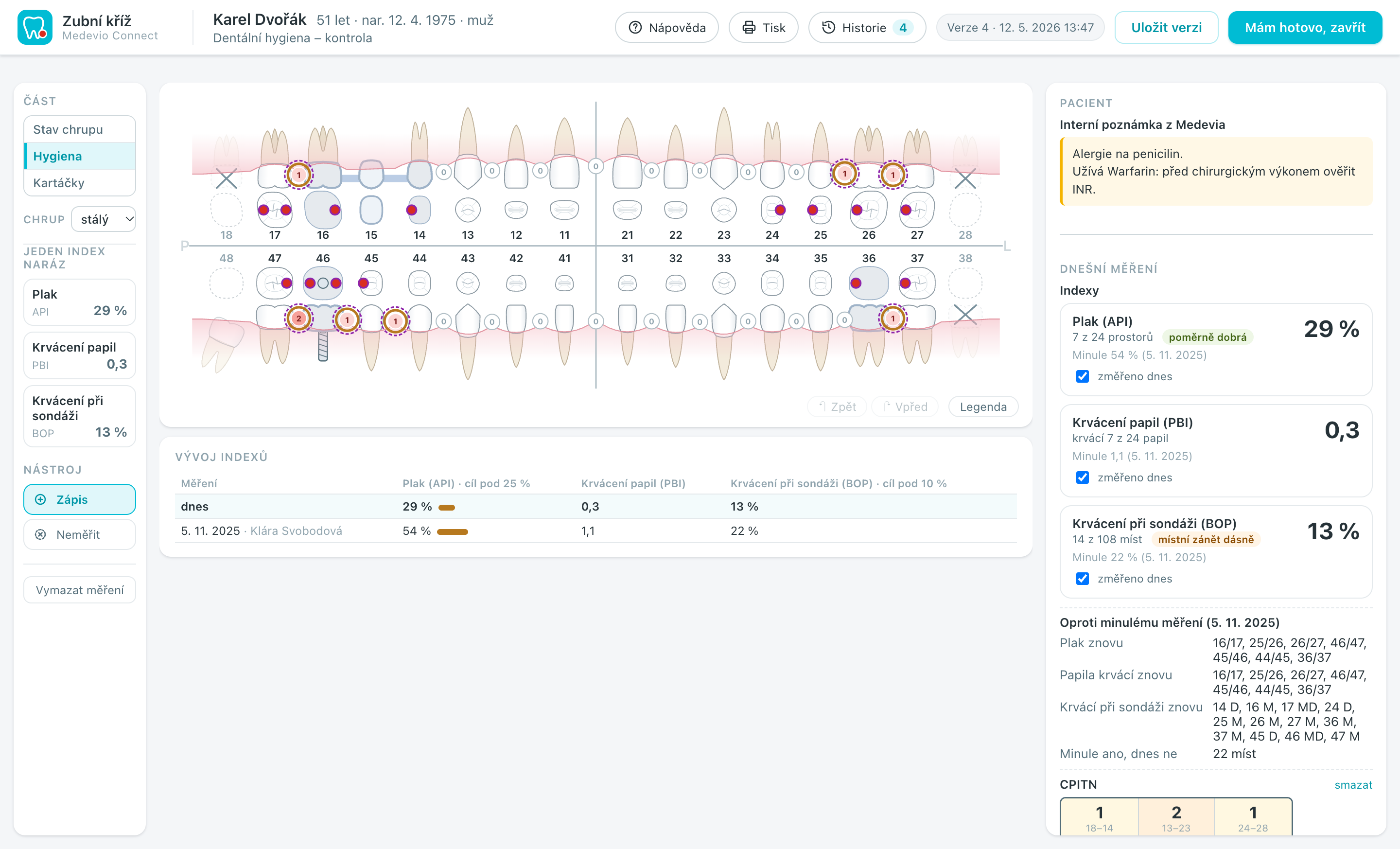Click missing tooth 28 cross mark
This screenshot has height=849, width=1400.
click(965, 178)
